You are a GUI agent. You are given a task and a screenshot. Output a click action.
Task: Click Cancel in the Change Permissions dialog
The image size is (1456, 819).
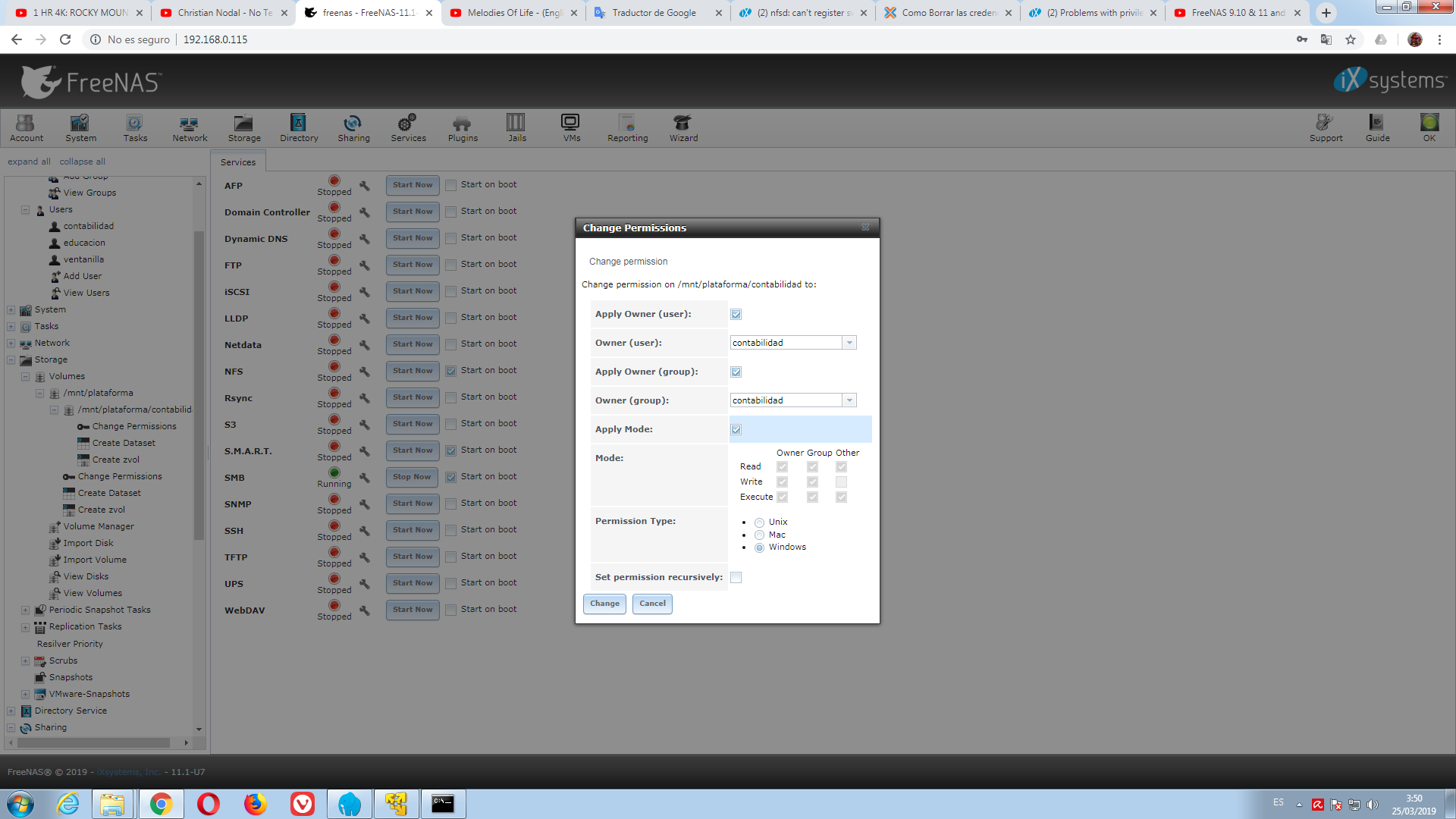(652, 604)
